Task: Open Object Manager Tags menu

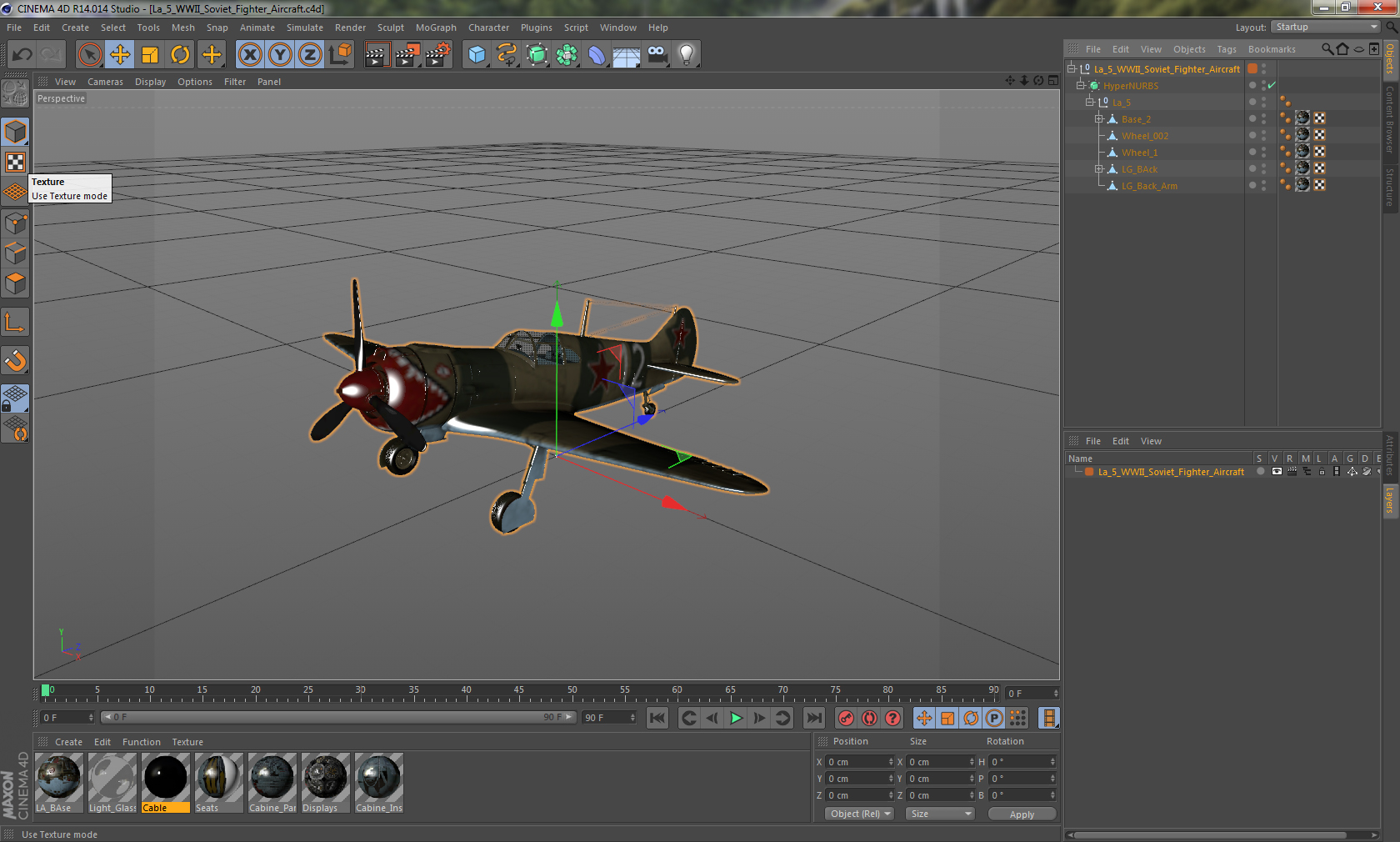Action: (x=1227, y=49)
